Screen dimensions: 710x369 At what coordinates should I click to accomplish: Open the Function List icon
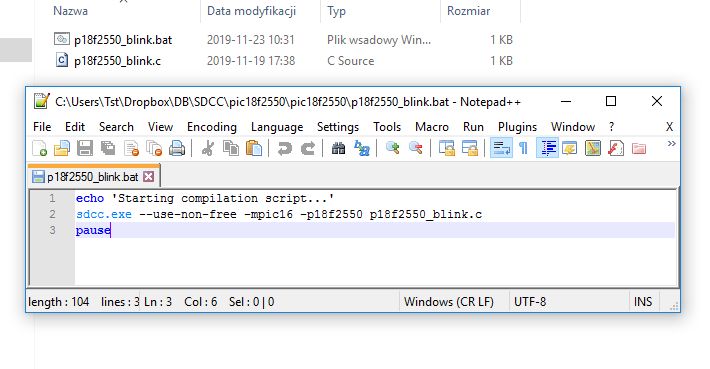click(x=616, y=149)
